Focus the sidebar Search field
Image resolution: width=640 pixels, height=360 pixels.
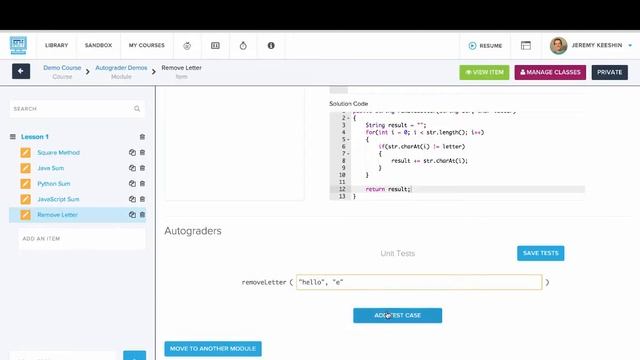click(77, 109)
